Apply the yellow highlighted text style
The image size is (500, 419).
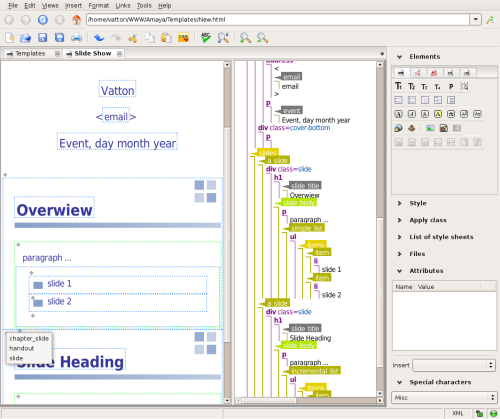coord(438,114)
